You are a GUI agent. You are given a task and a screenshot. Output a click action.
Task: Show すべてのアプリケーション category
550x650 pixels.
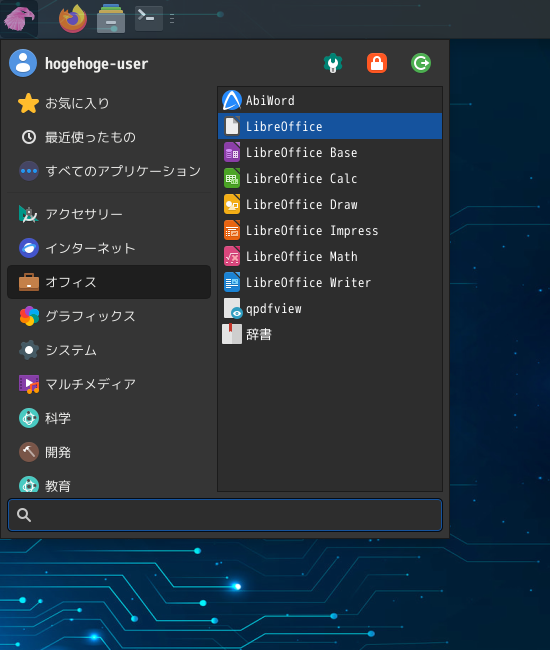[x=109, y=171]
